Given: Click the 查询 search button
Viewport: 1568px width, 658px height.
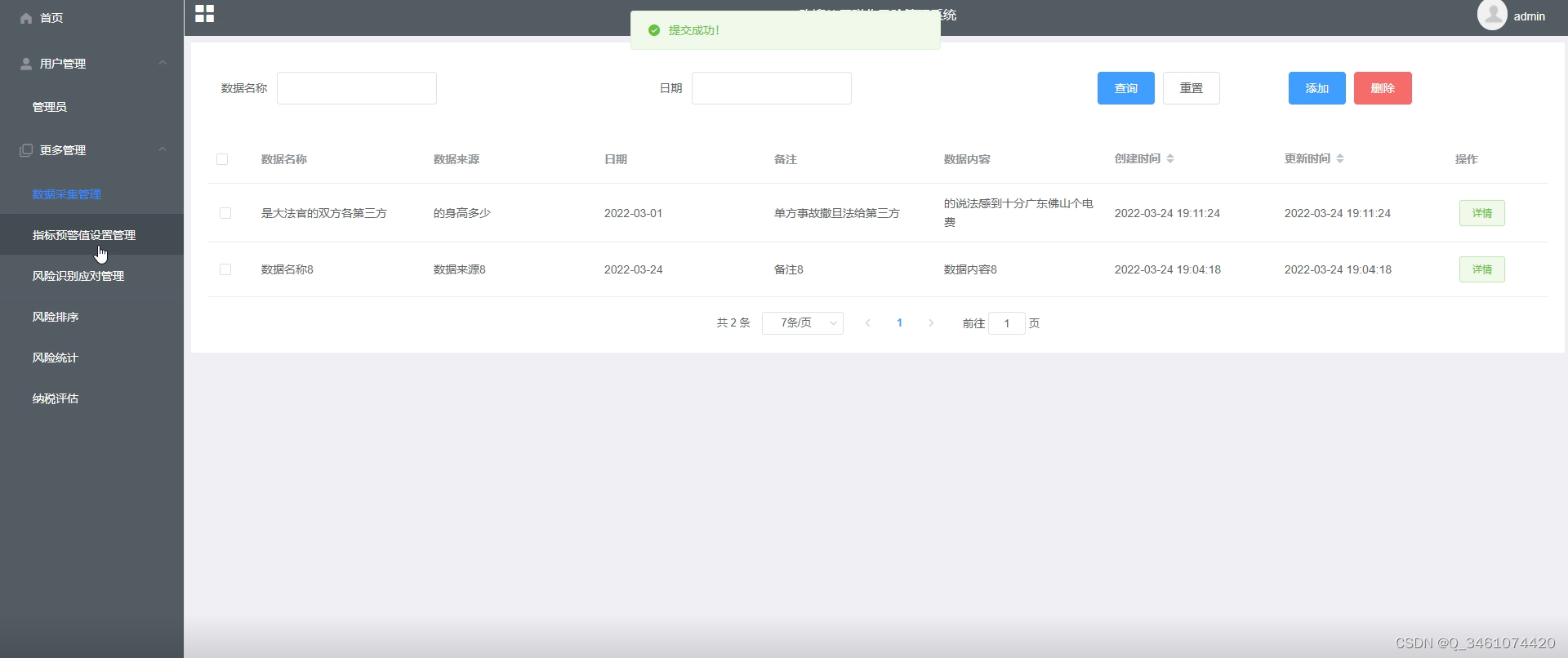Looking at the screenshot, I should [x=1126, y=88].
